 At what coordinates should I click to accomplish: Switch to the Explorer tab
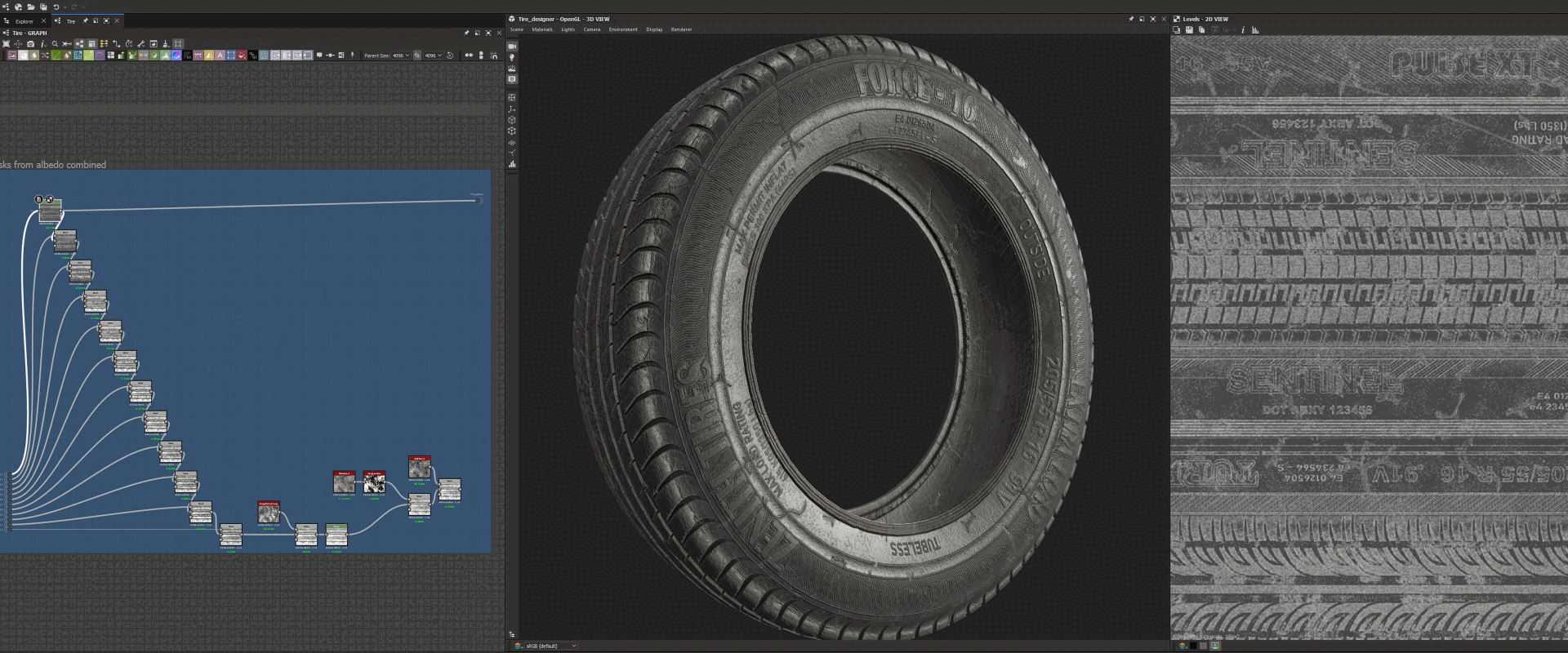pos(24,21)
